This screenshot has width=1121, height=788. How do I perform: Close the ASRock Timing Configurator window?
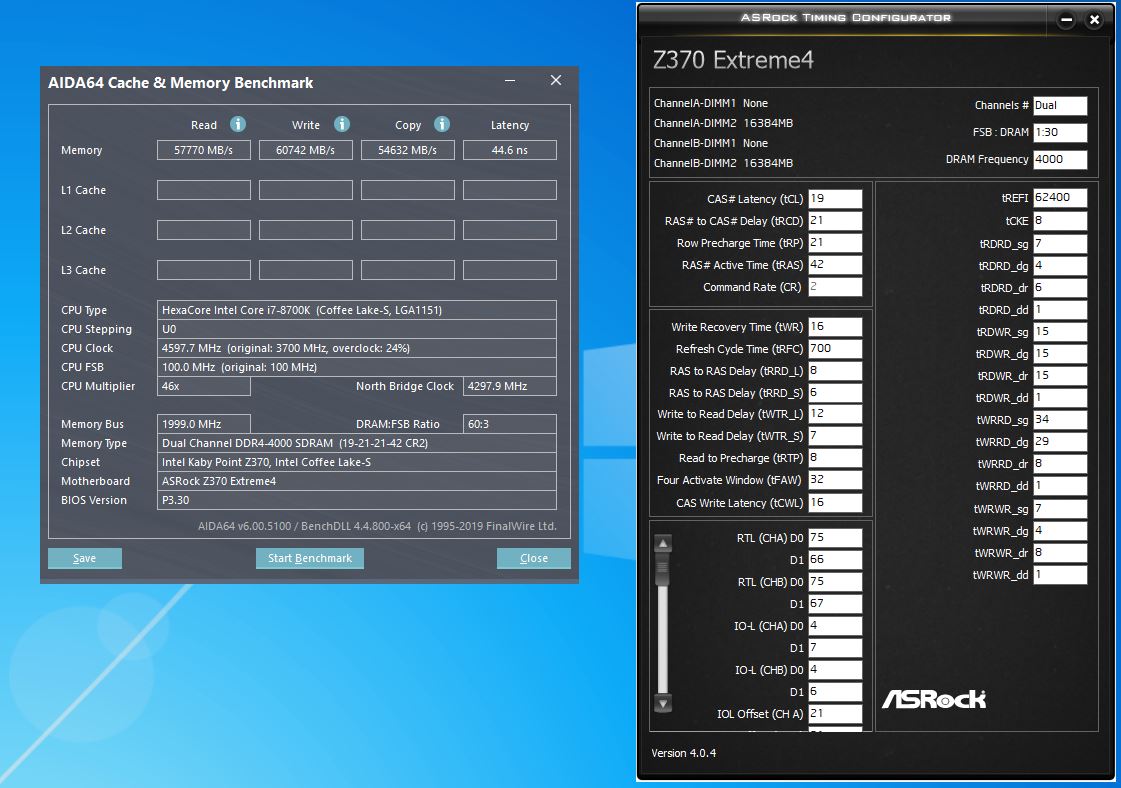[x=1094, y=20]
